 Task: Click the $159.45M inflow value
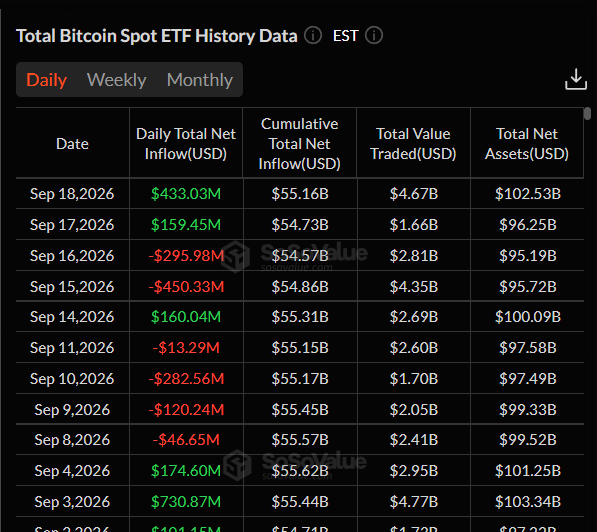(186, 225)
